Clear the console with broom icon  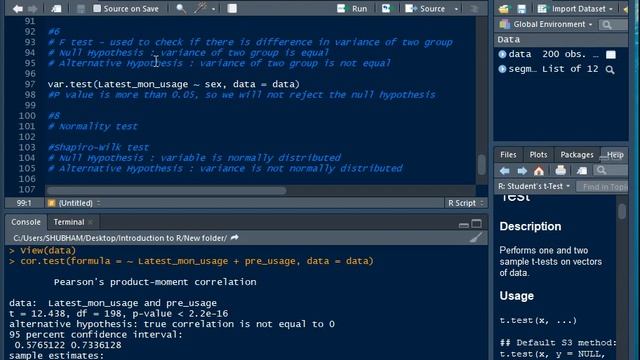point(476,238)
